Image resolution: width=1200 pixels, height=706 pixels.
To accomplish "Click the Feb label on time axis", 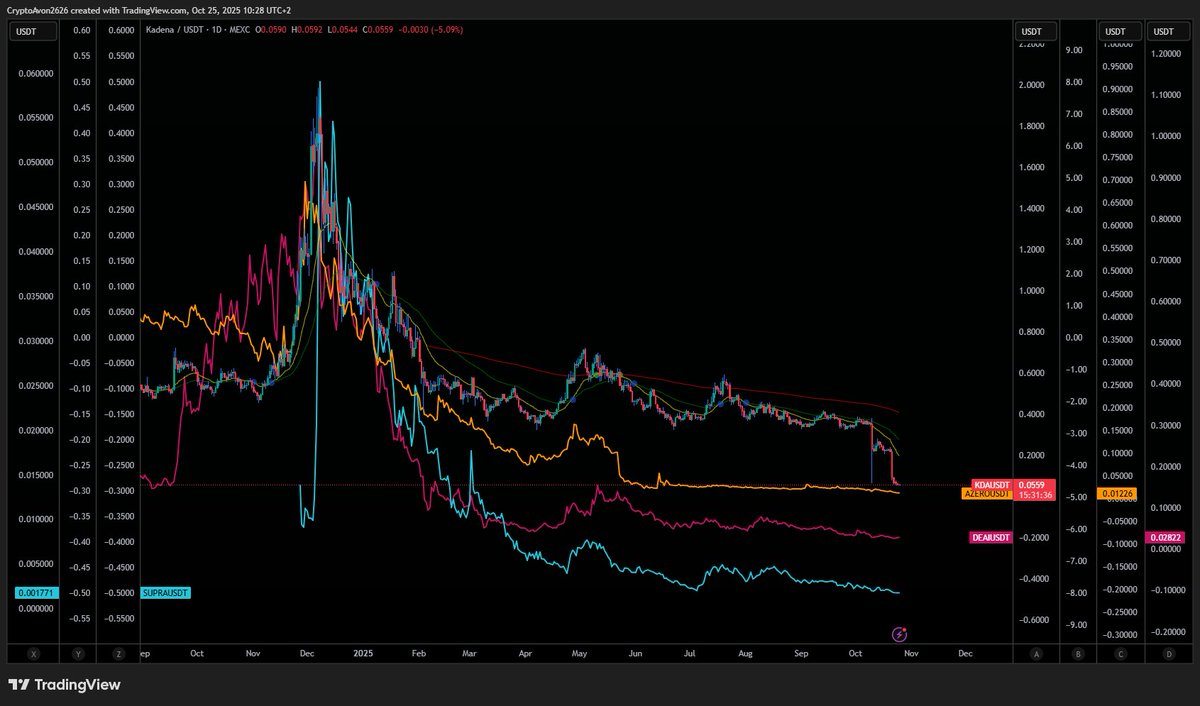I will (419, 654).
